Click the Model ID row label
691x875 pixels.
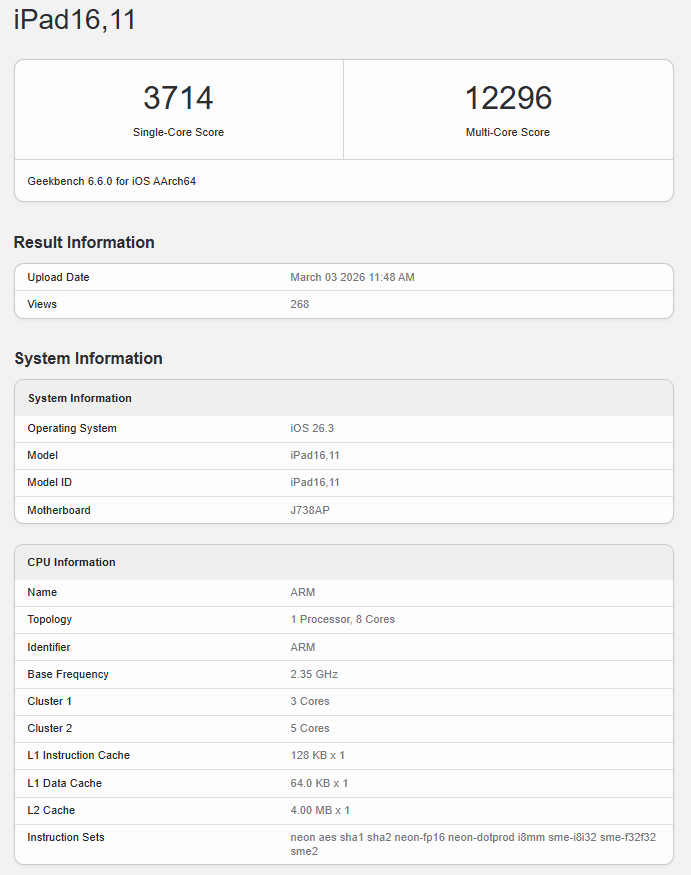pos(49,482)
